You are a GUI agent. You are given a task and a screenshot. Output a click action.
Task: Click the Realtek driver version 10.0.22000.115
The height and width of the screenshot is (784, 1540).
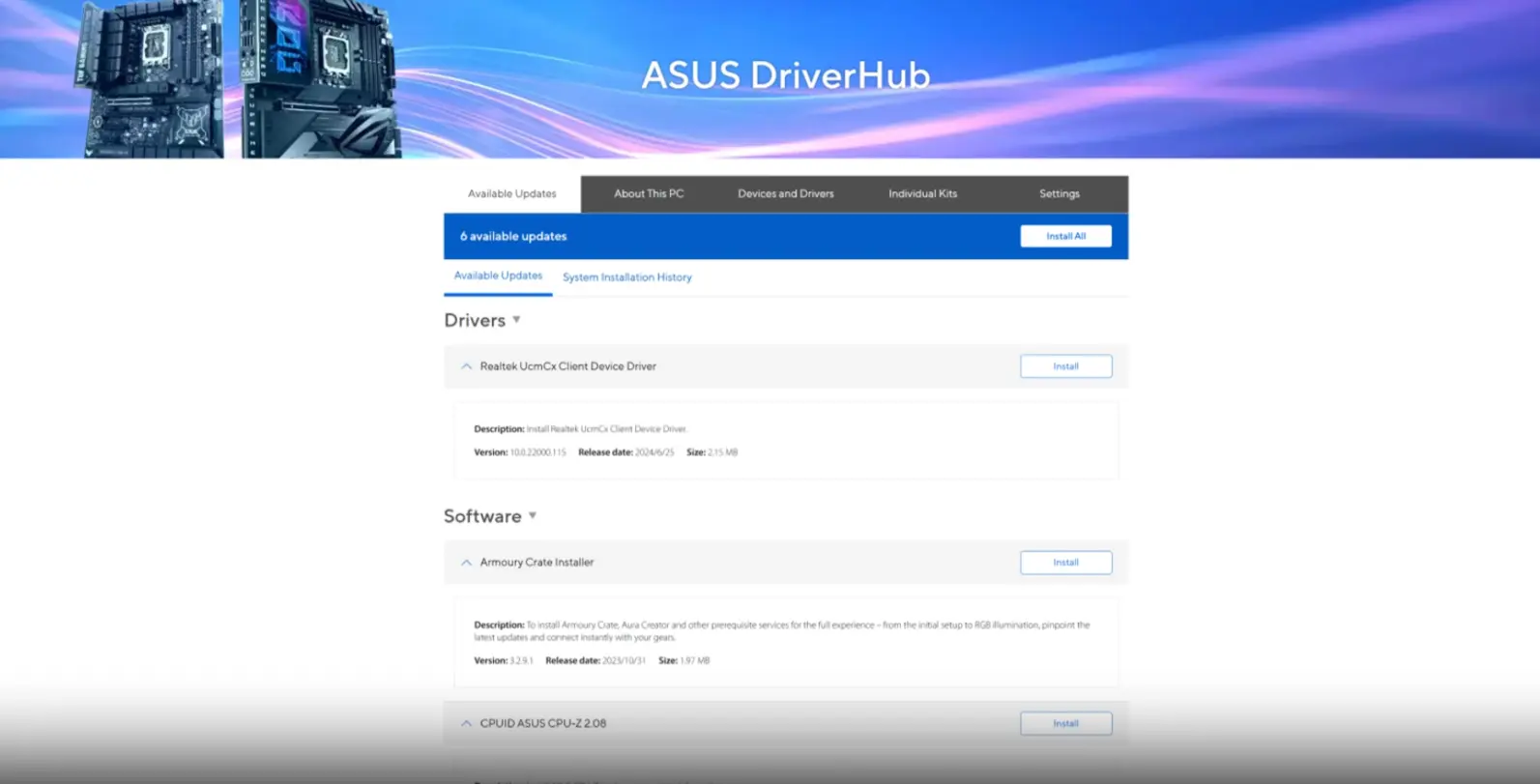pyautogui.click(x=538, y=452)
